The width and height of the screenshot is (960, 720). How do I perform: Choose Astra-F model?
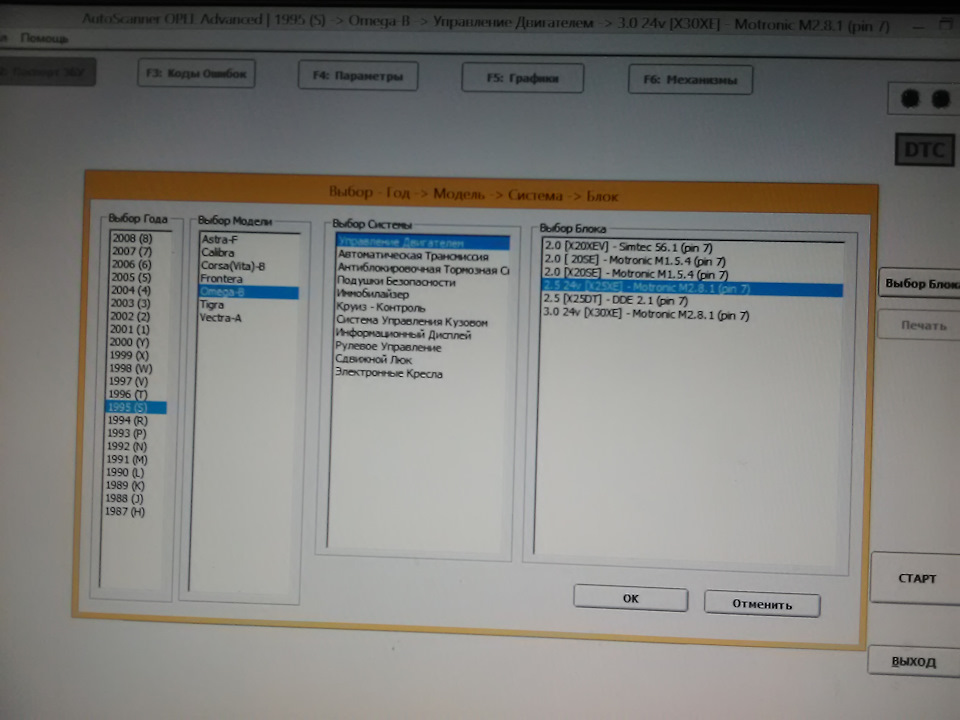[219, 239]
